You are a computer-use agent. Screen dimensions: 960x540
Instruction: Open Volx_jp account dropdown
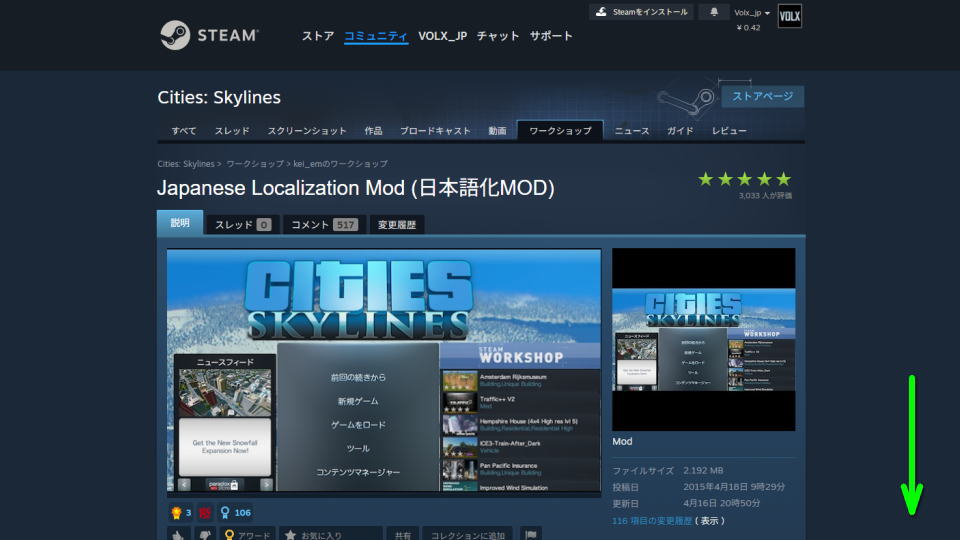752,13
